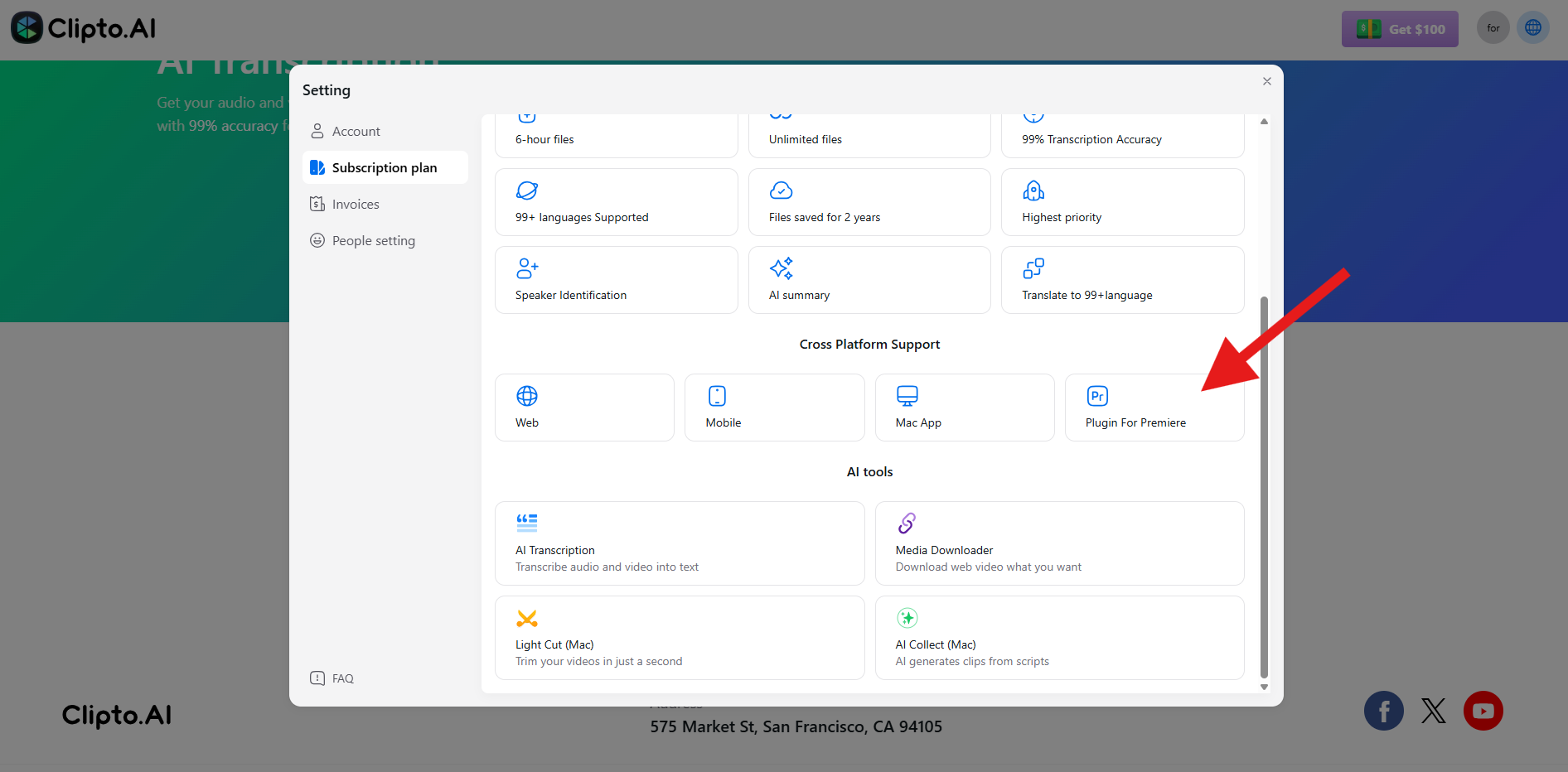Viewport: 1568px width, 772px height.
Task: Click the 'Mac App' platform label
Action: (918, 422)
